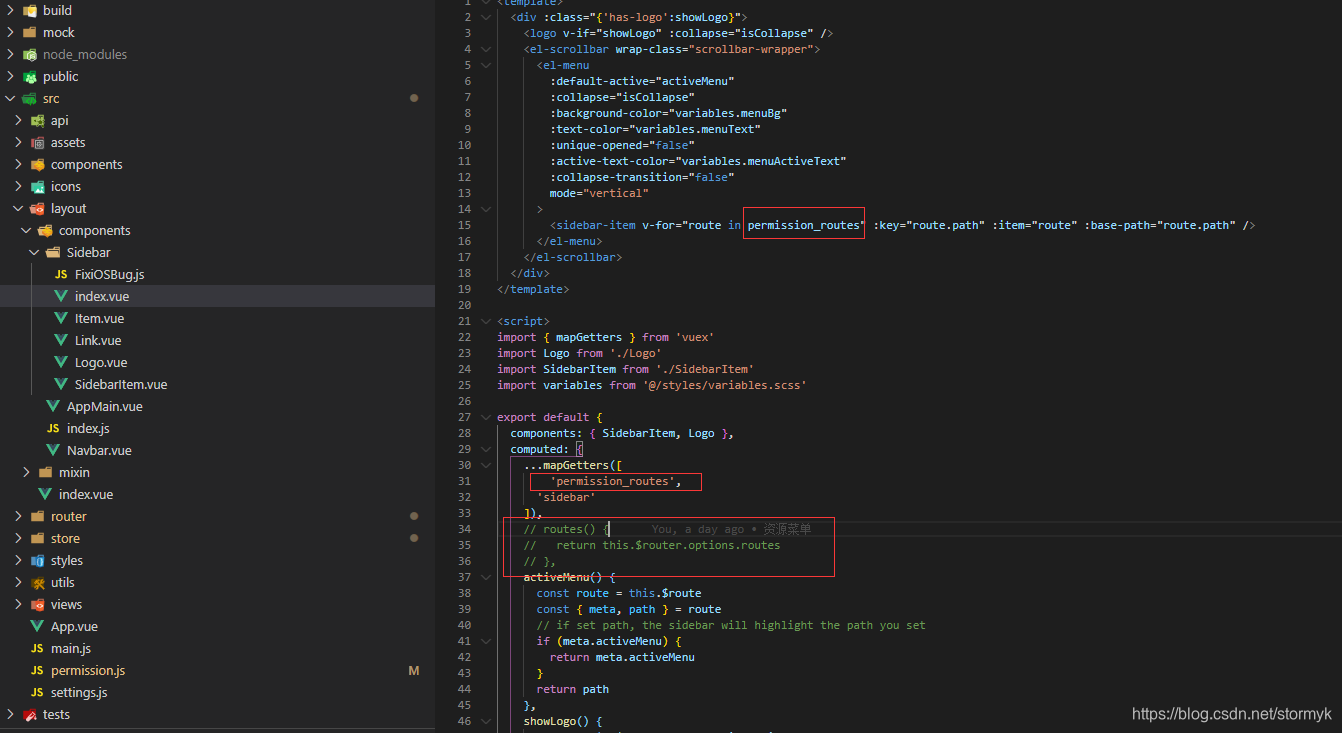The image size is (1342, 733).
Task: Click the JS icon of settings.js
Action: pos(37,692)
